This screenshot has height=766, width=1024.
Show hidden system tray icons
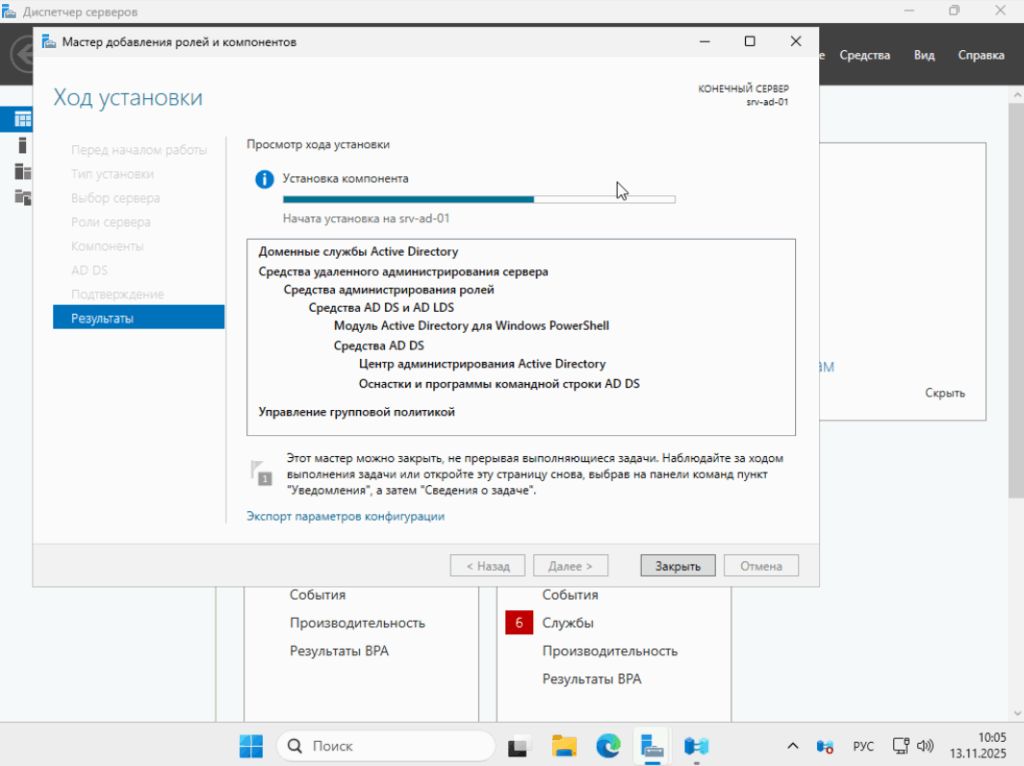click(792, 746)
